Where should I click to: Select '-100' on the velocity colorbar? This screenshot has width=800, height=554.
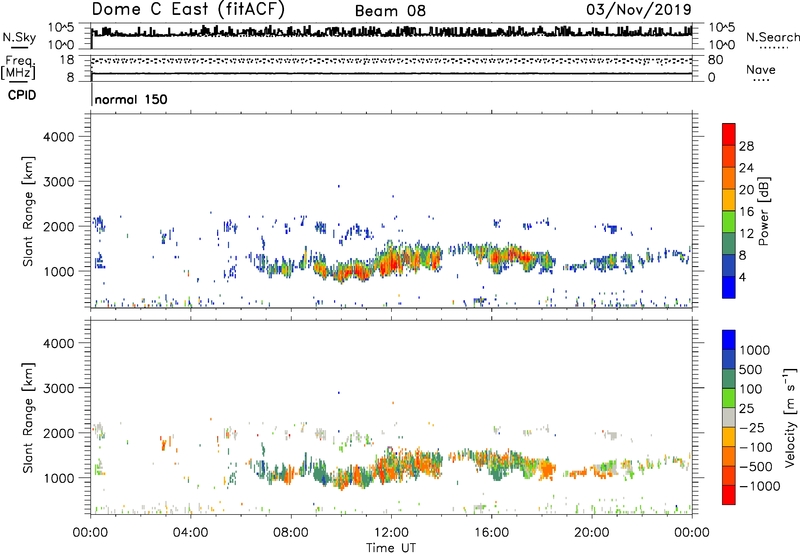755,447
